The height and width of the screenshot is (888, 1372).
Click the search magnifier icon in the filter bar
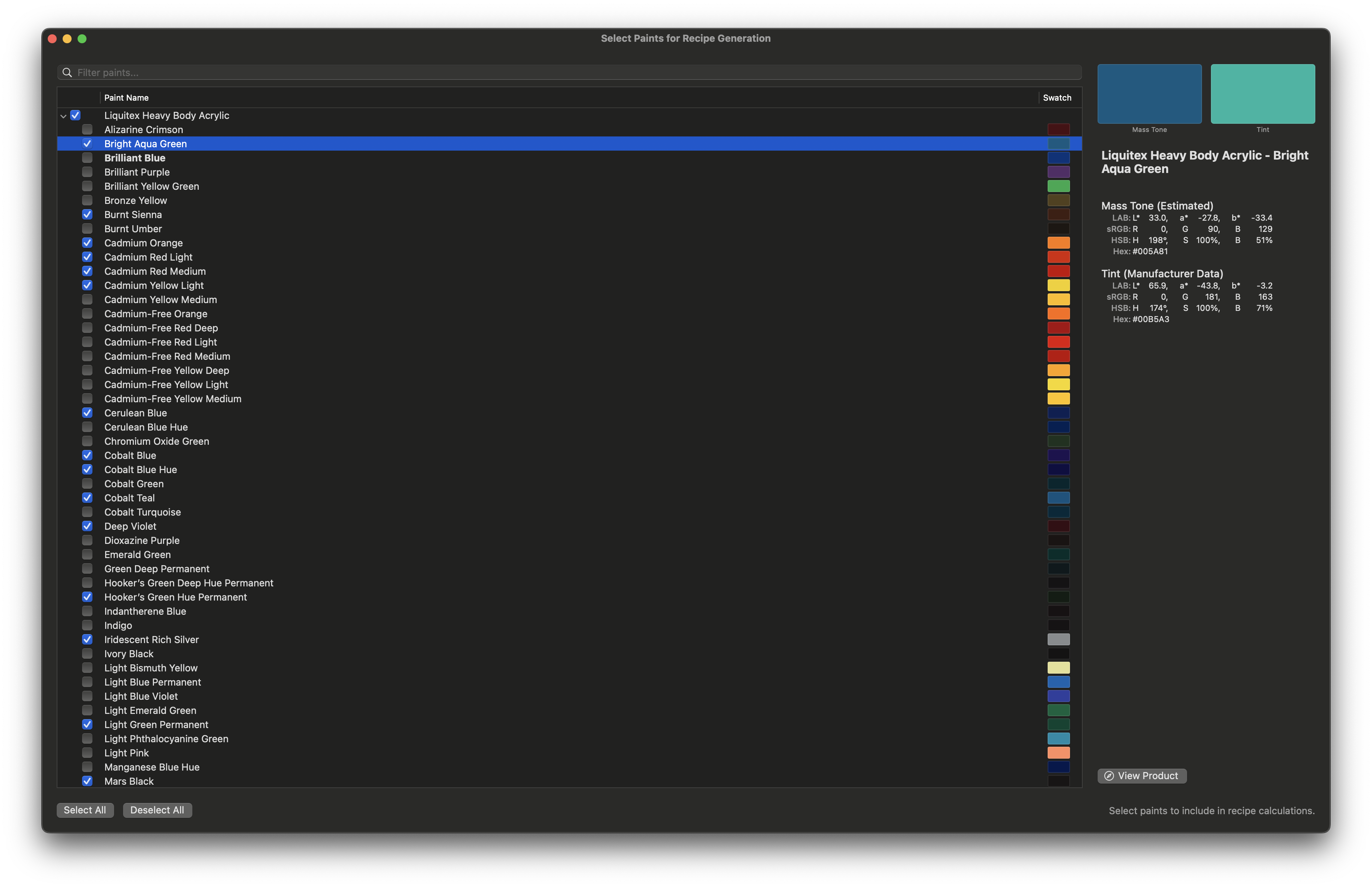point(67,73)
